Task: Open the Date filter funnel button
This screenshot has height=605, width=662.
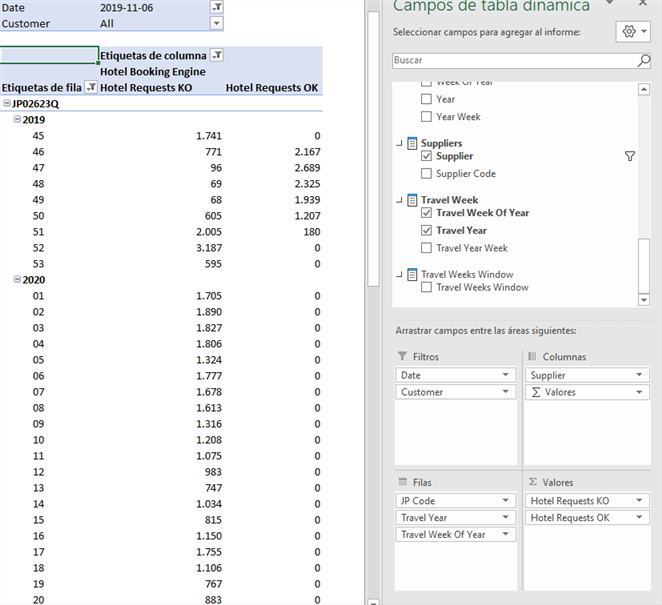Action: click(x=217, y=7)
